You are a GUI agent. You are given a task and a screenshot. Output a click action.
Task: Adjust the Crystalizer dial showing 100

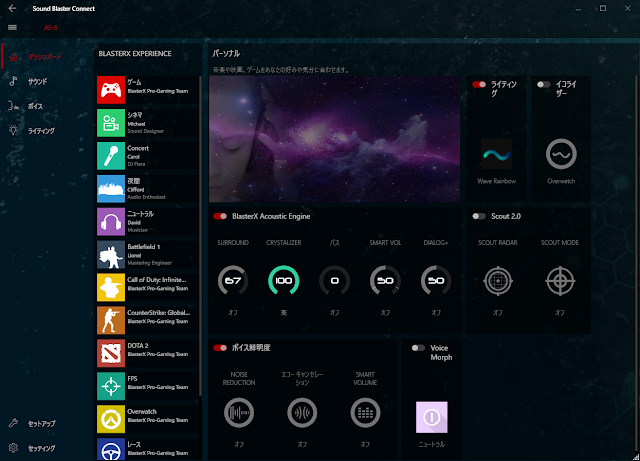pos(284,281)
